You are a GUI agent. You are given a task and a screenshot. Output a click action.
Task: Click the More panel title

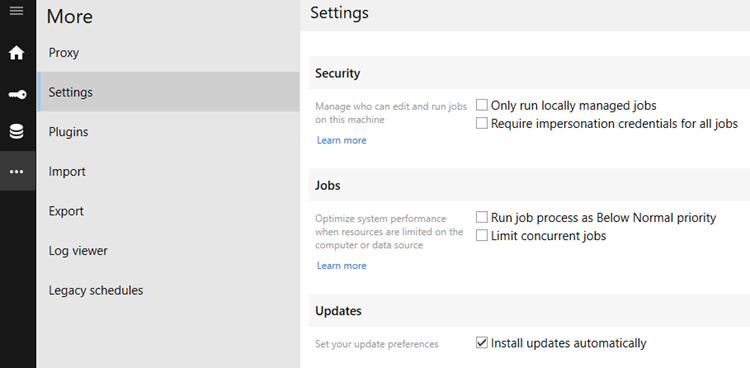click(x=70, y=17)
